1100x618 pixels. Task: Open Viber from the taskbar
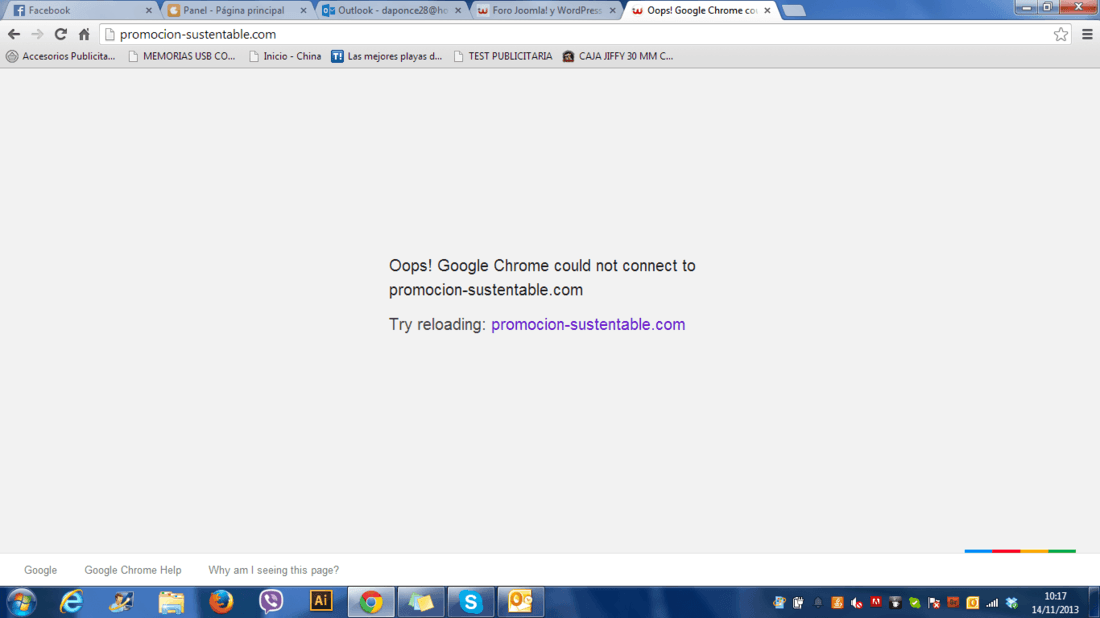click(x=271, y=602)
